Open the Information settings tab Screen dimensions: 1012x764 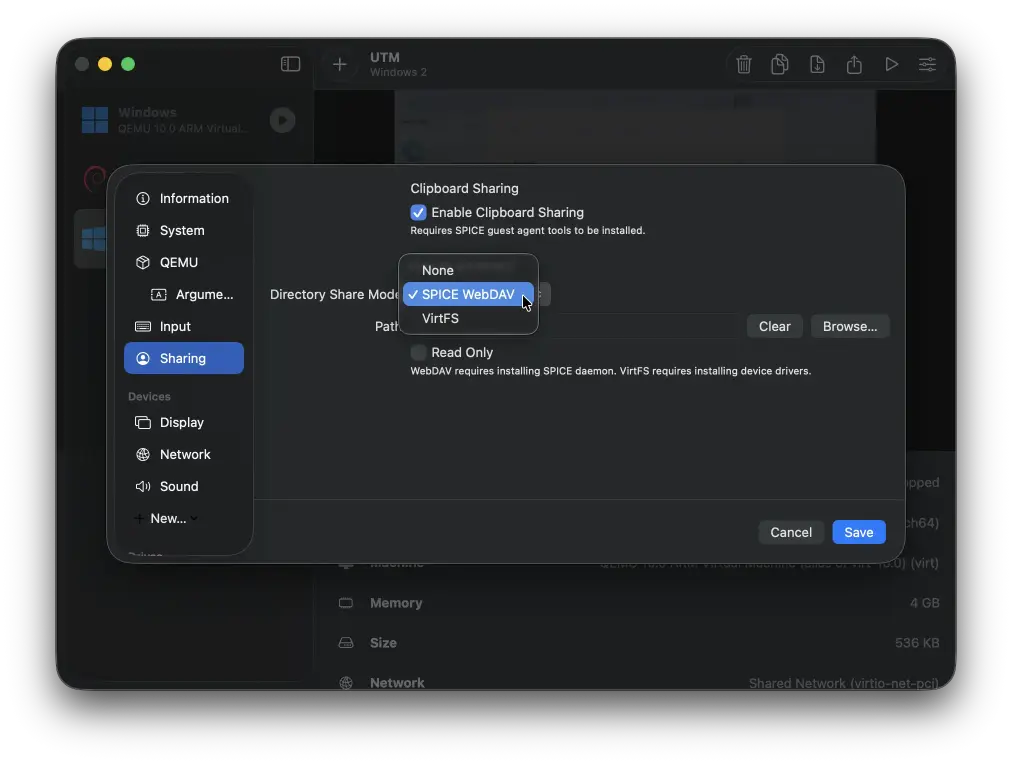point(184,198)
